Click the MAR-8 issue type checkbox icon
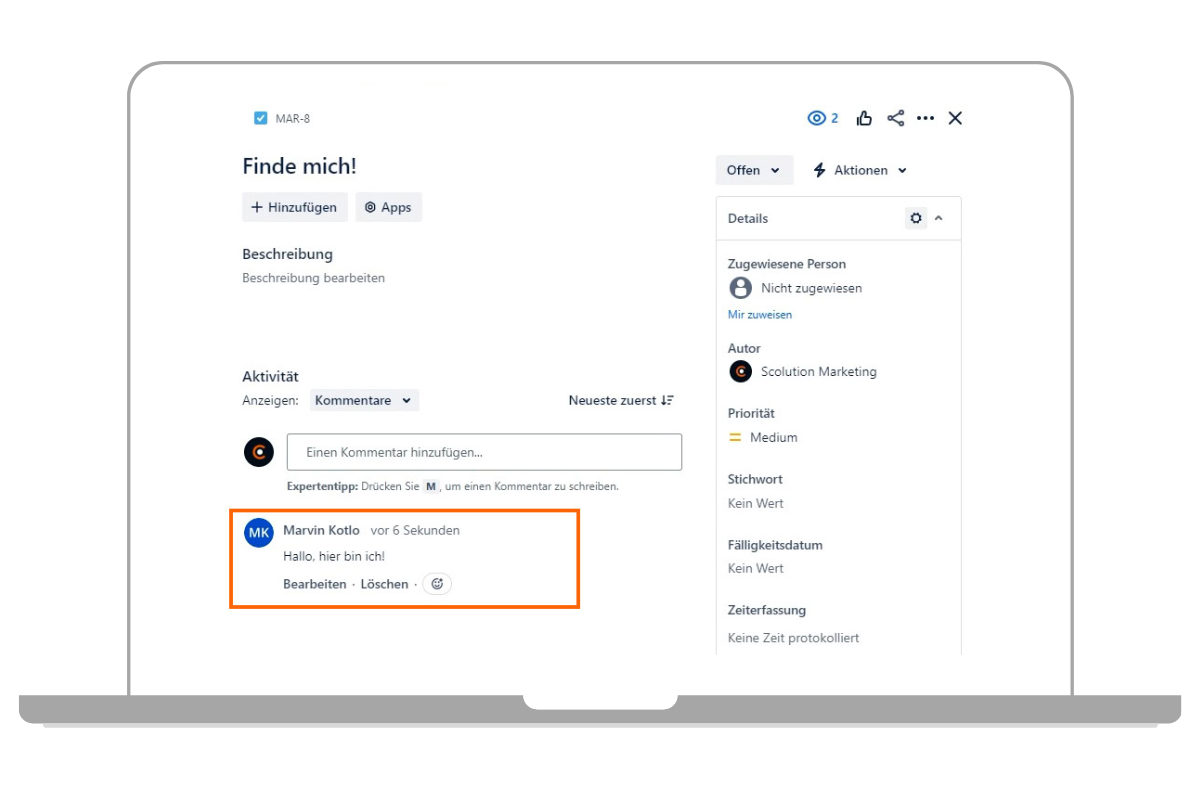 pos(260,118)
